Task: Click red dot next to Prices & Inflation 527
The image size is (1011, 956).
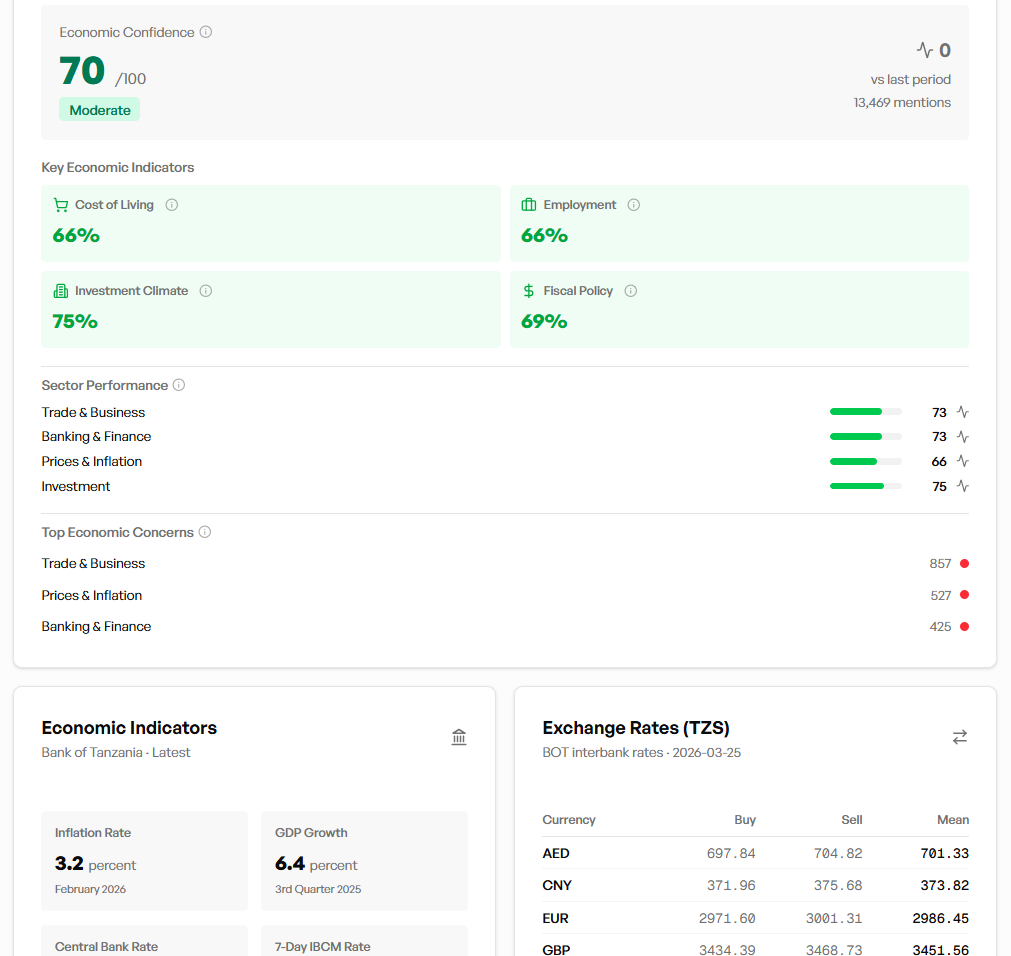Action: click(965, 595)
